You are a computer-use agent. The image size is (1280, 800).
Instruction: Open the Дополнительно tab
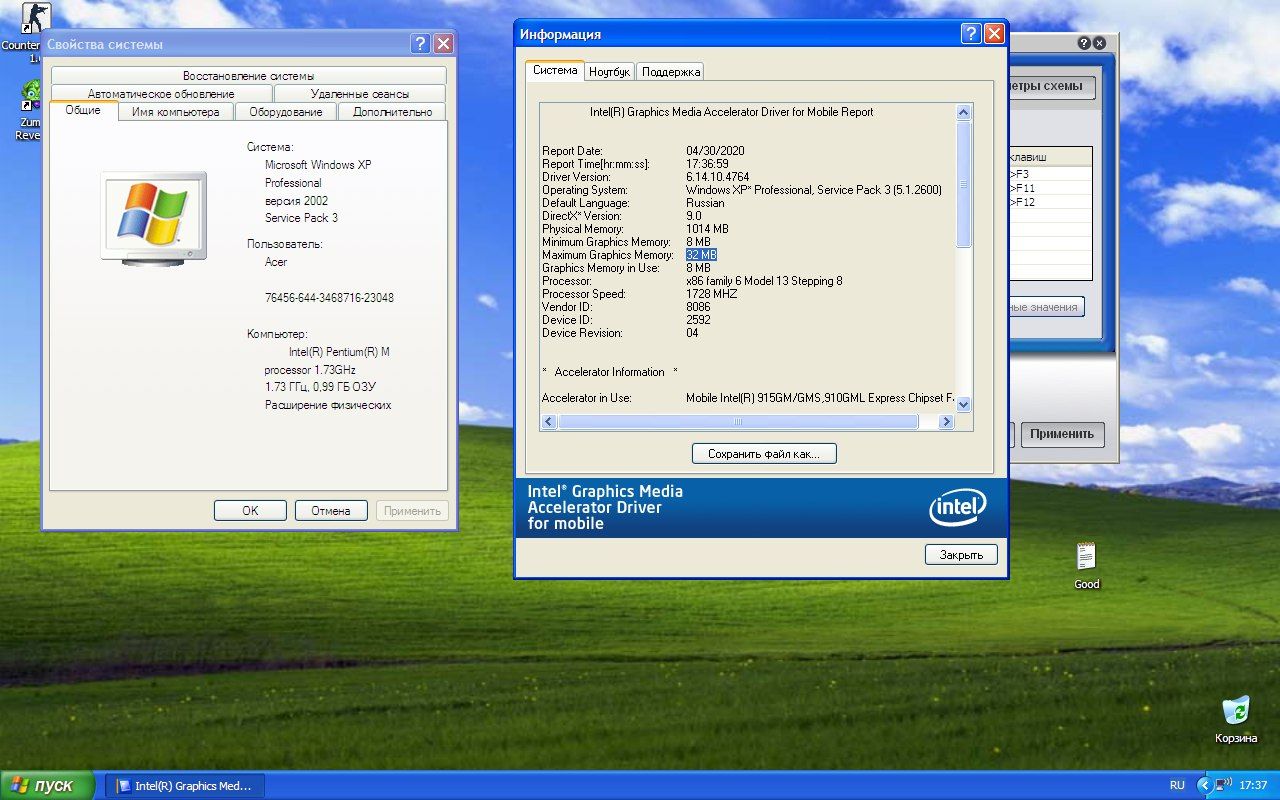pyautogui.click(x=392, y=112)
